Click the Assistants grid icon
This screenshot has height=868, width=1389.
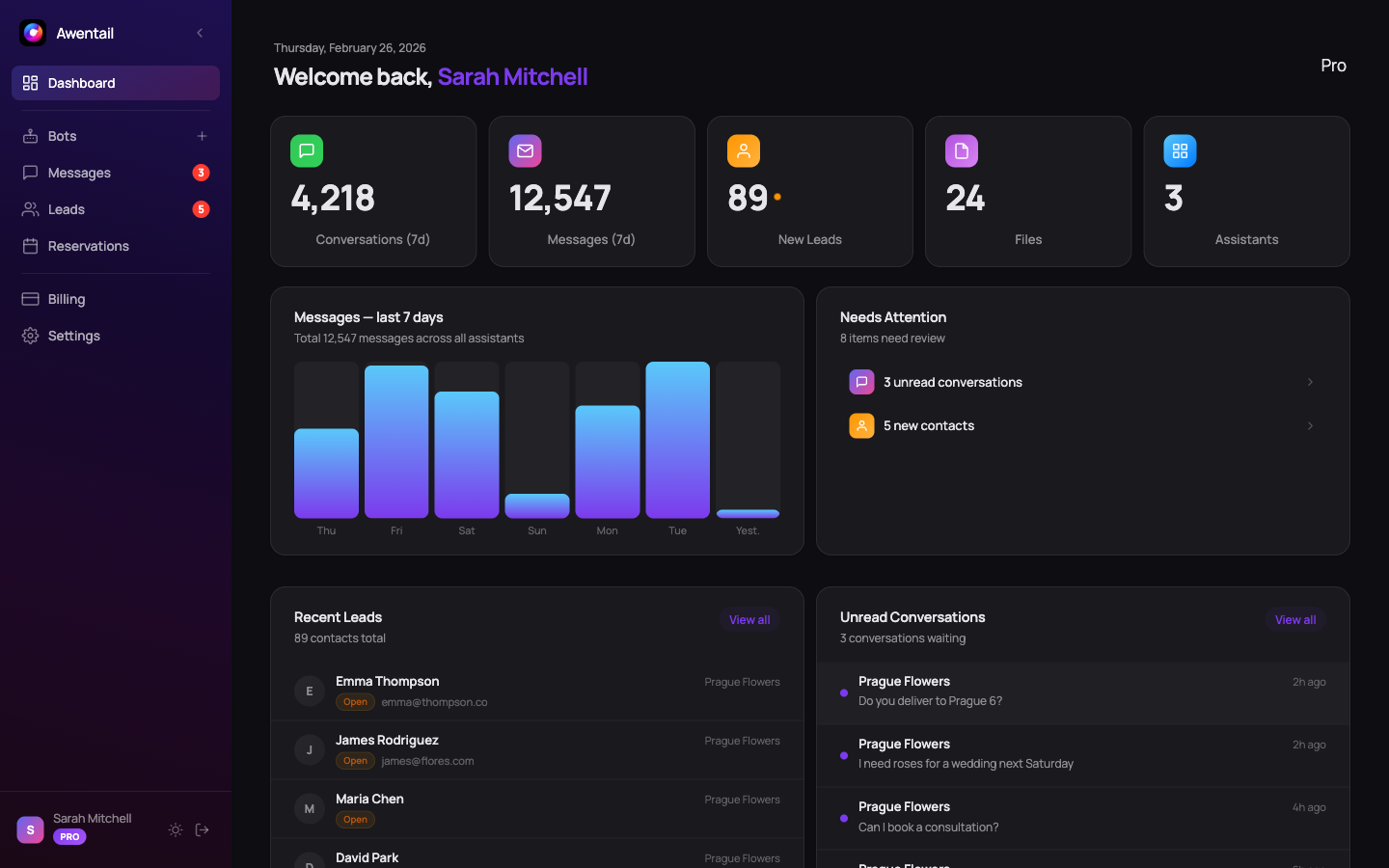point(1180,150)
